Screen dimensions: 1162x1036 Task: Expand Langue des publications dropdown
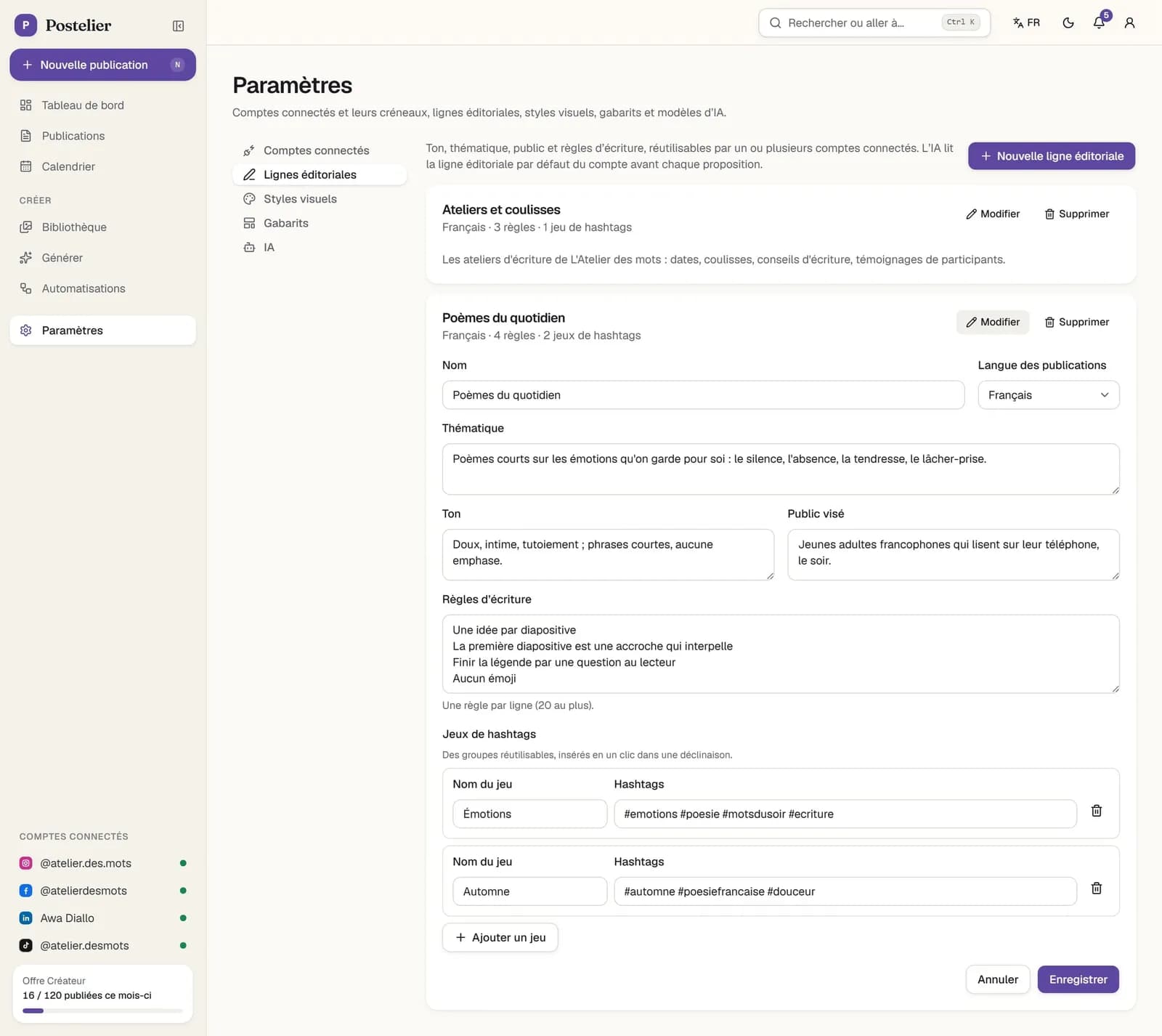coord(1048,395)
